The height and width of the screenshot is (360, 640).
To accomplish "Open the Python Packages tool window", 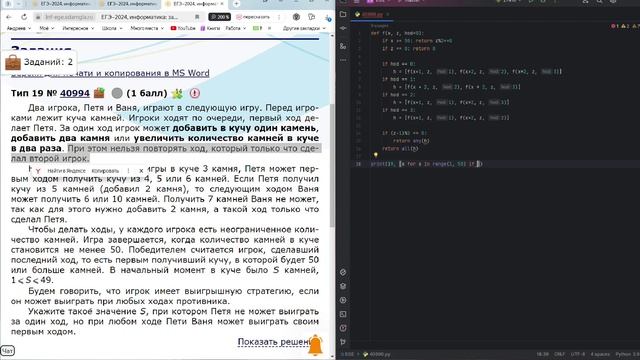I will click(343, 272).
